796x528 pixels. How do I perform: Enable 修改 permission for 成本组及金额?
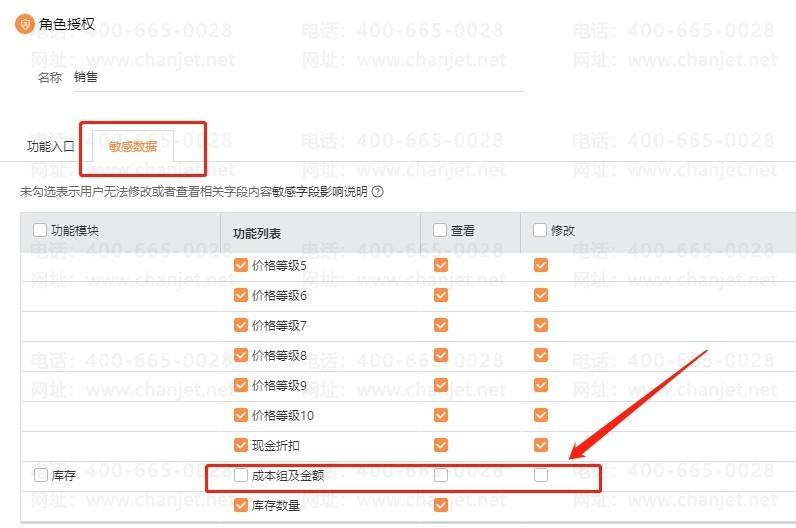pyautogui.click(x=540, y=475)
